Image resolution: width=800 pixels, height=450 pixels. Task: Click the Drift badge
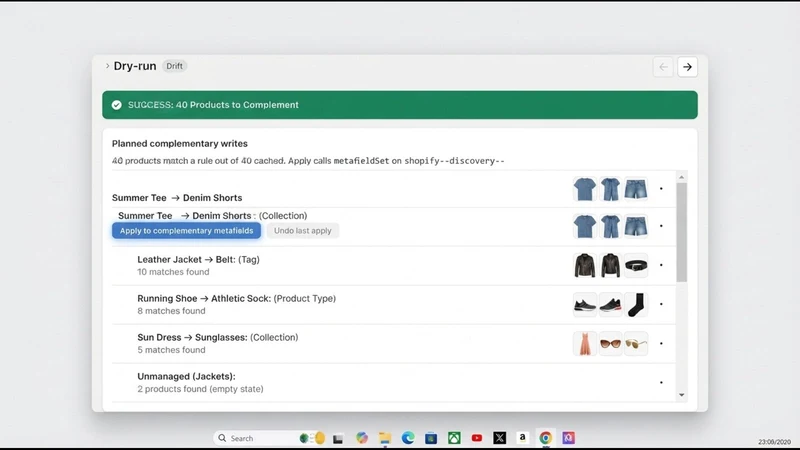coord(174,66)
